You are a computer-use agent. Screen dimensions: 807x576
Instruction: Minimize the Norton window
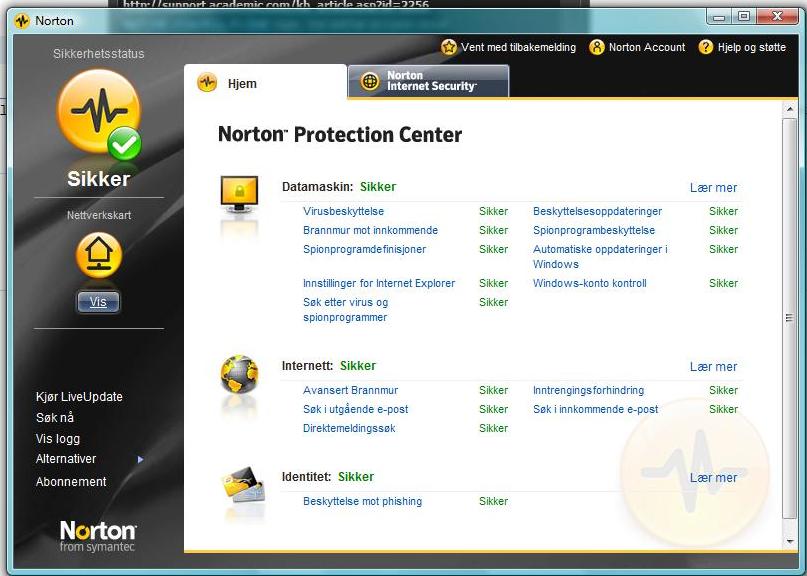[x=720, y=18]
